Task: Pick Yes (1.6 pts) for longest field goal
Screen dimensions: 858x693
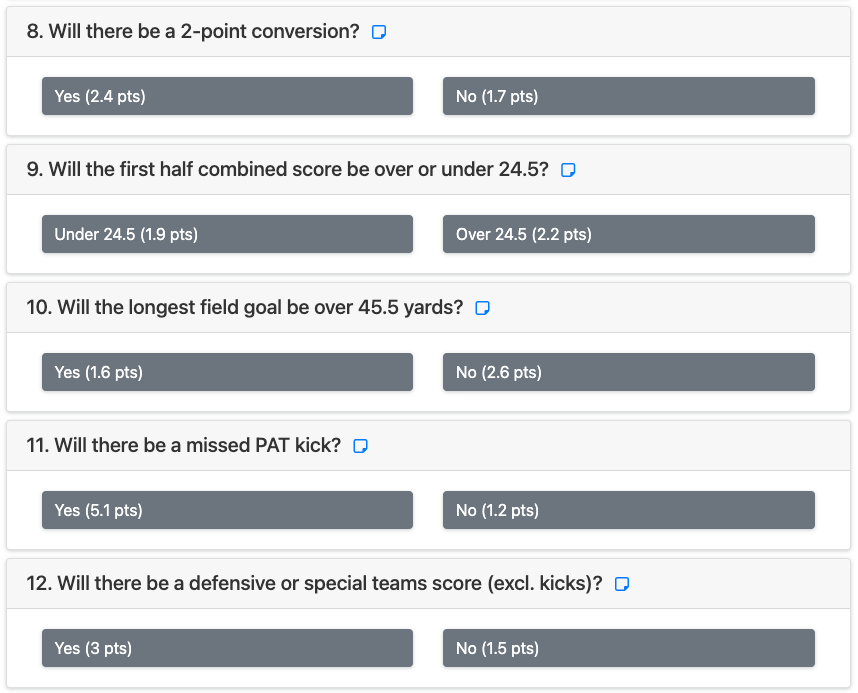Action: click(227, 372)
